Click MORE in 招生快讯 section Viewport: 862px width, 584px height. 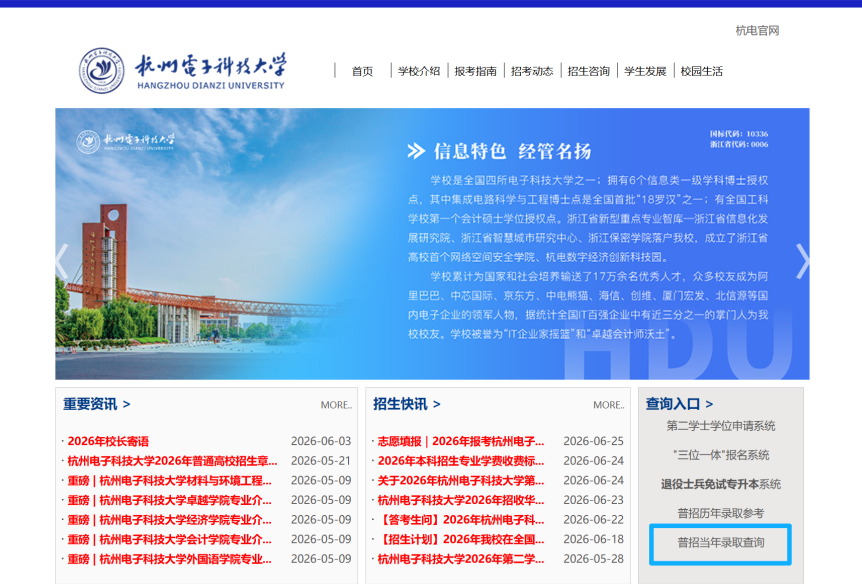(x=609, y=405)
